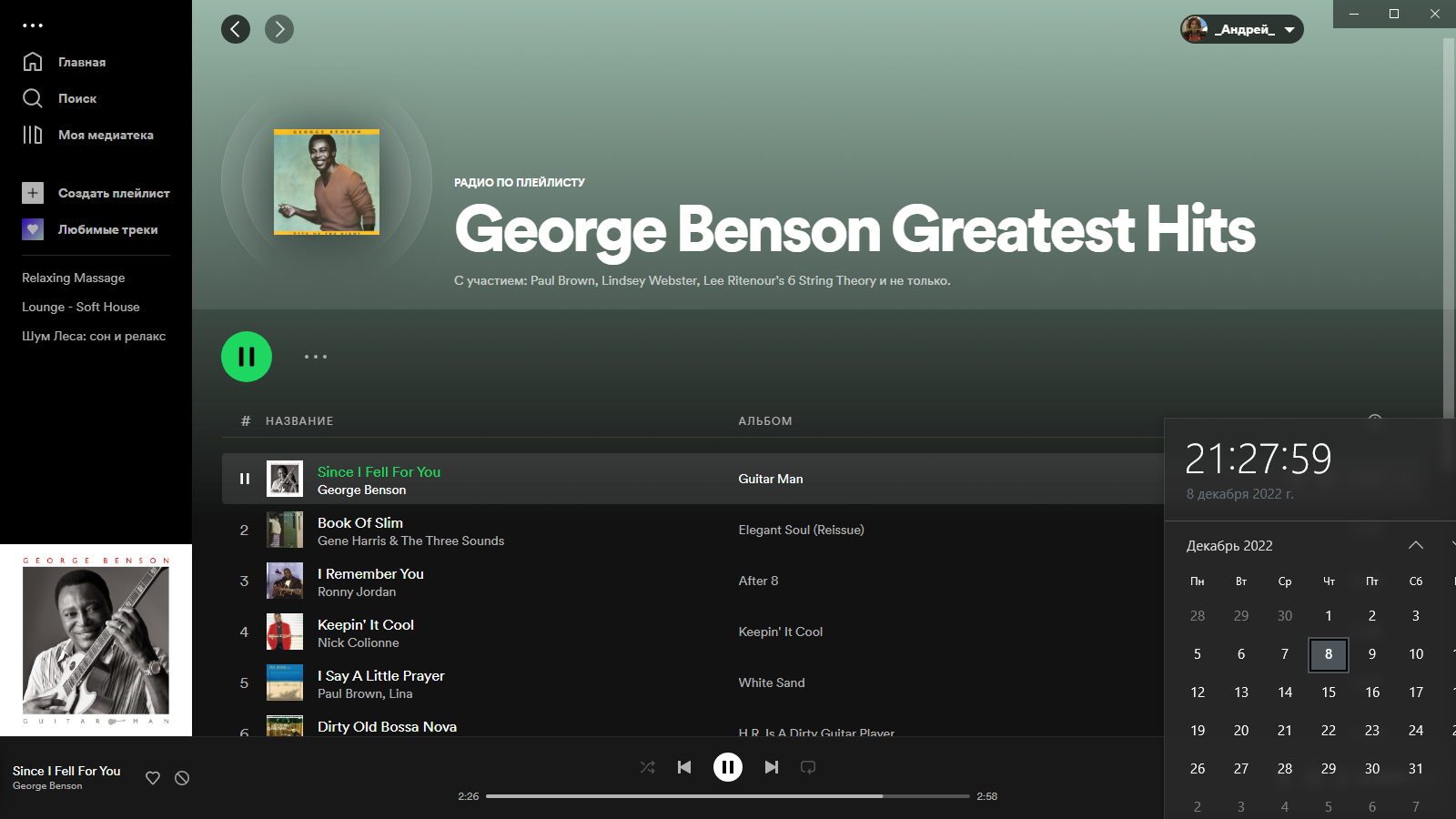
Task: Select track I Say A Little Prayer
Action: [381, 675]
